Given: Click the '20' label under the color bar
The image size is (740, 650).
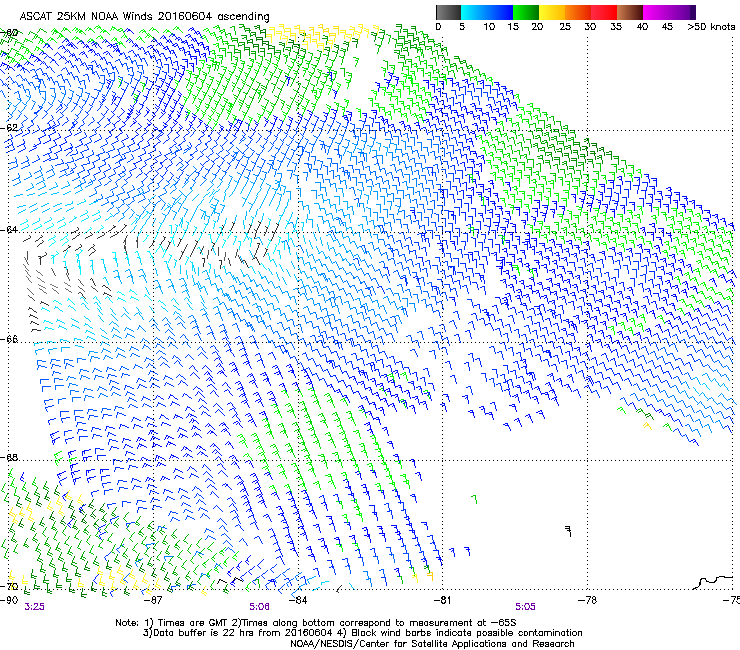Looking at the screenshot, I should pos(537,27).
